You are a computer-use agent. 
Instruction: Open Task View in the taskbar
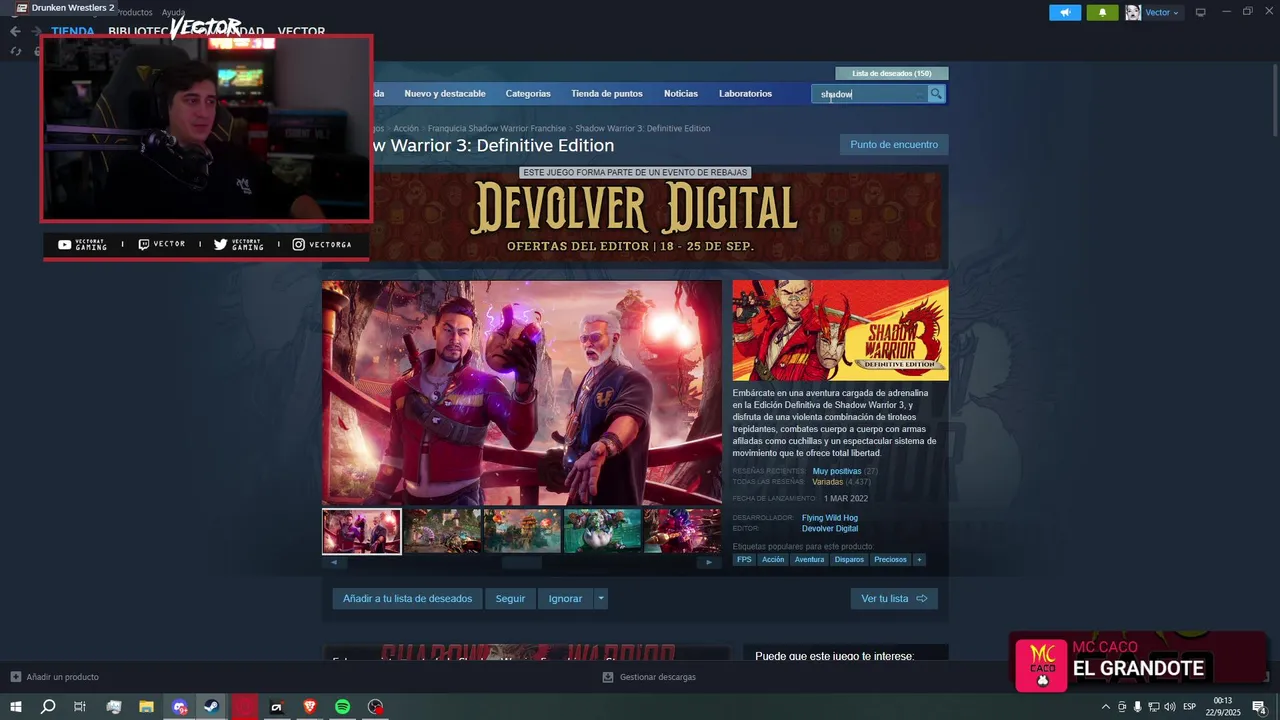(80, 707)
